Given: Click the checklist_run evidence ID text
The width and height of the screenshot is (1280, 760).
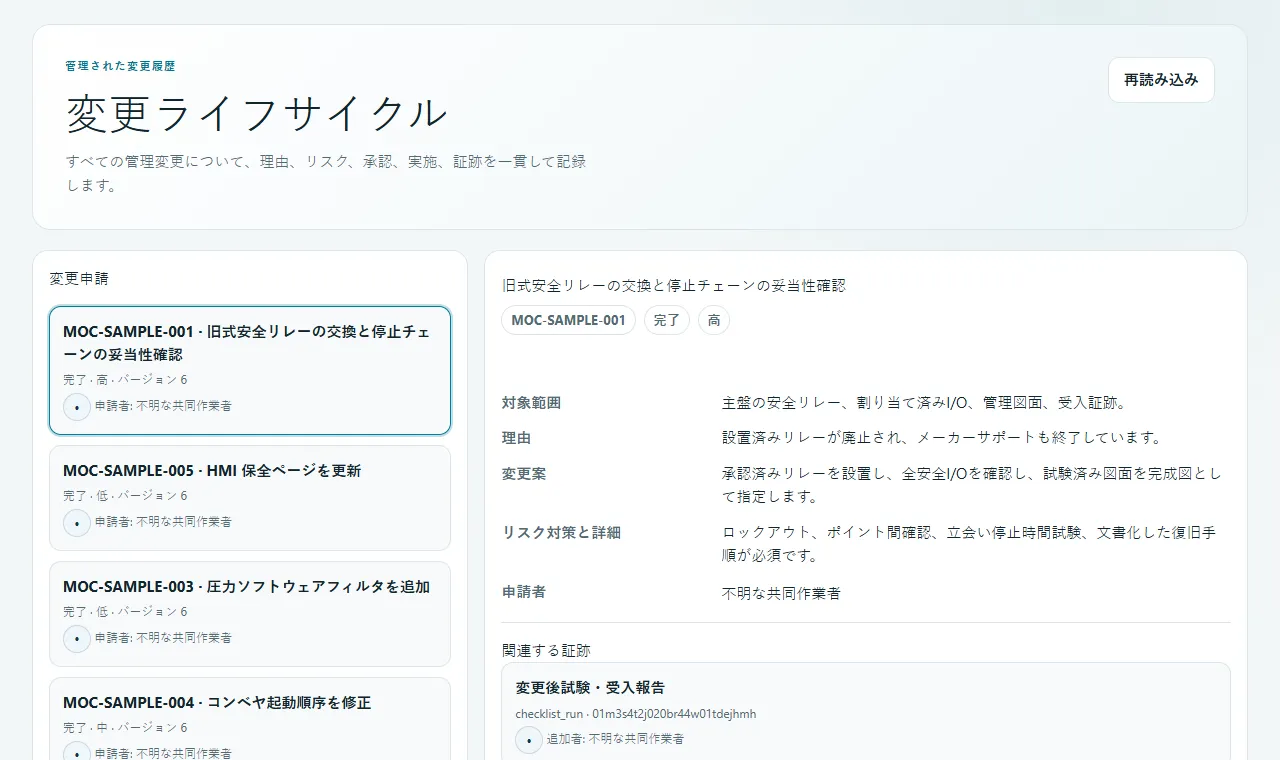Looking at the screenshot, I should [x=636, y=714].
